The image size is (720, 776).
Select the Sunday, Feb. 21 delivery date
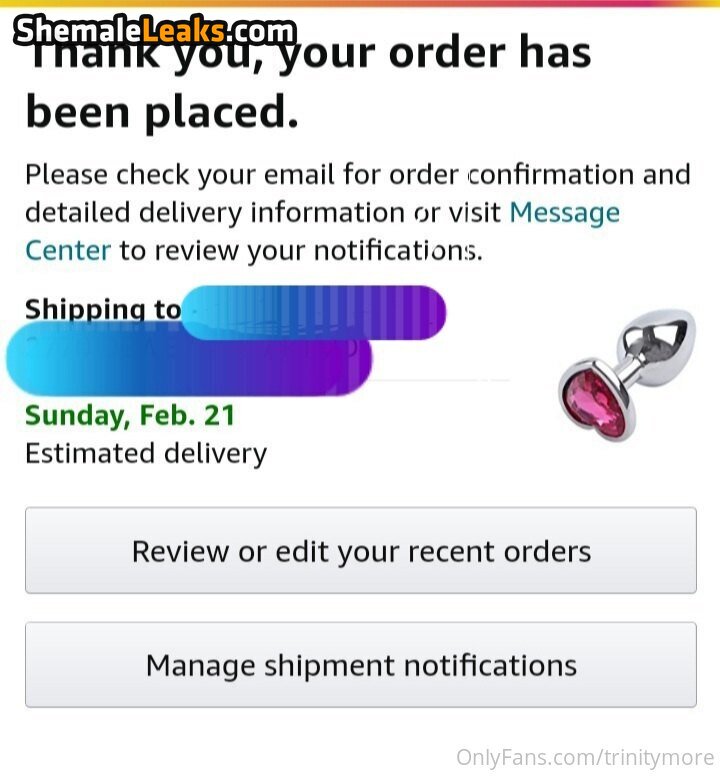pyautogui.click(x=130, y=415)
